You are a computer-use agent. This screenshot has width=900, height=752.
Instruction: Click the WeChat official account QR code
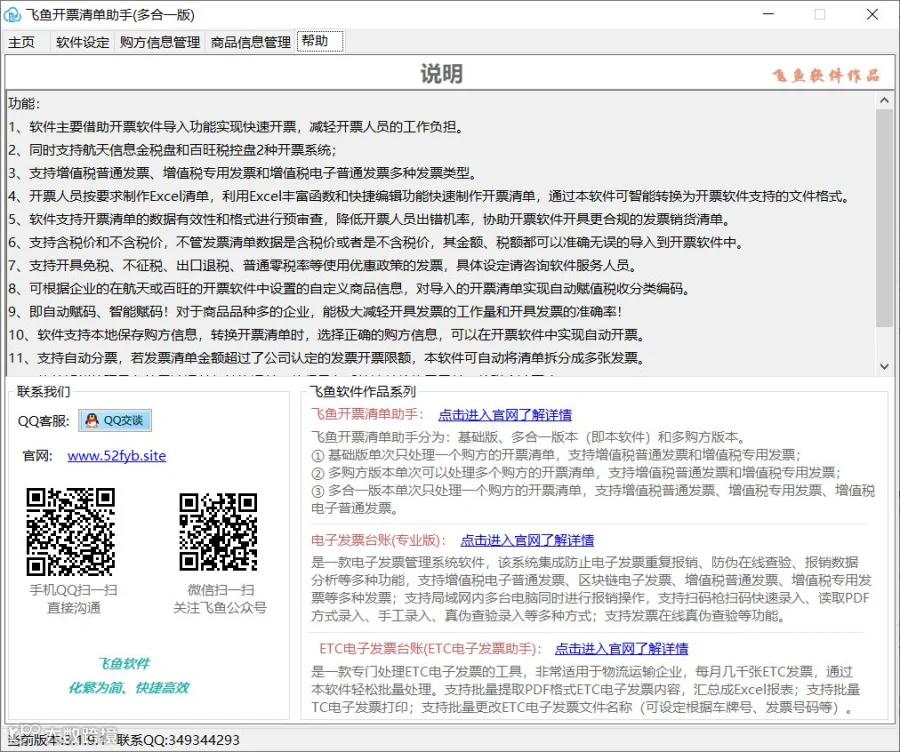click(218, 532)
